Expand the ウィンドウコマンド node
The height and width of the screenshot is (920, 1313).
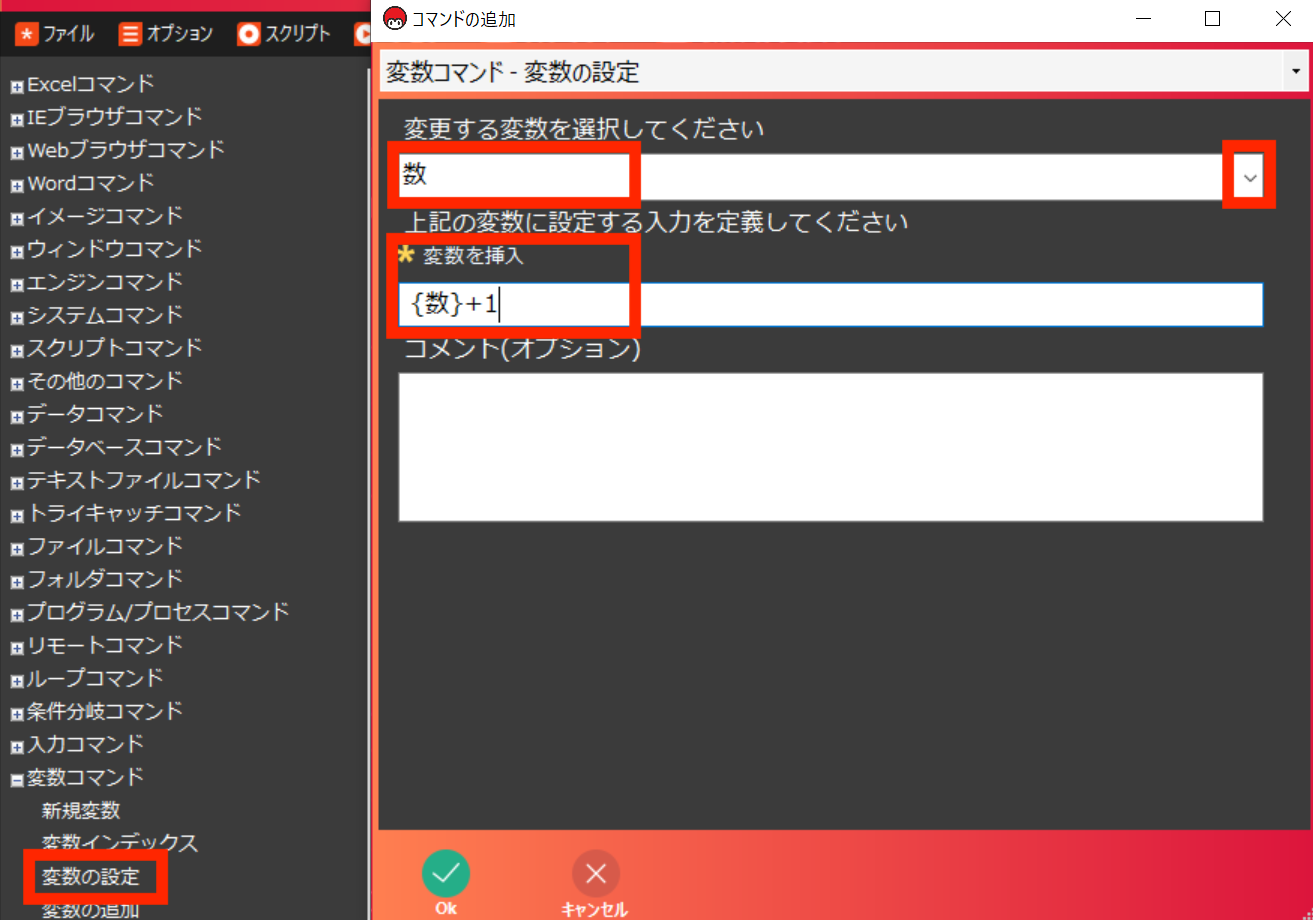pyautogui.click(x=17, y=253)
